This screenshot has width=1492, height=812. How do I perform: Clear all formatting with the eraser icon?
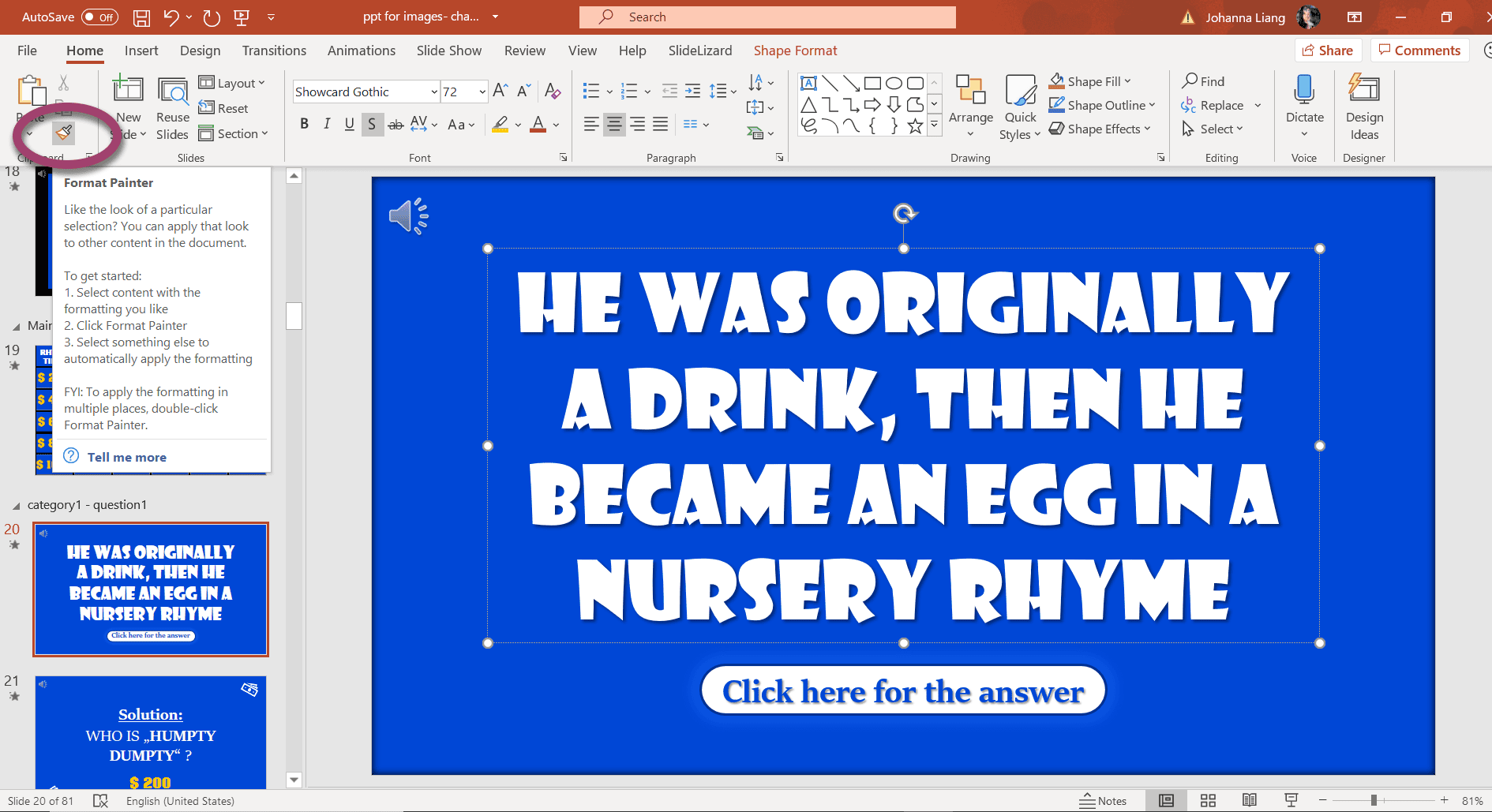[x=552, y=92]
